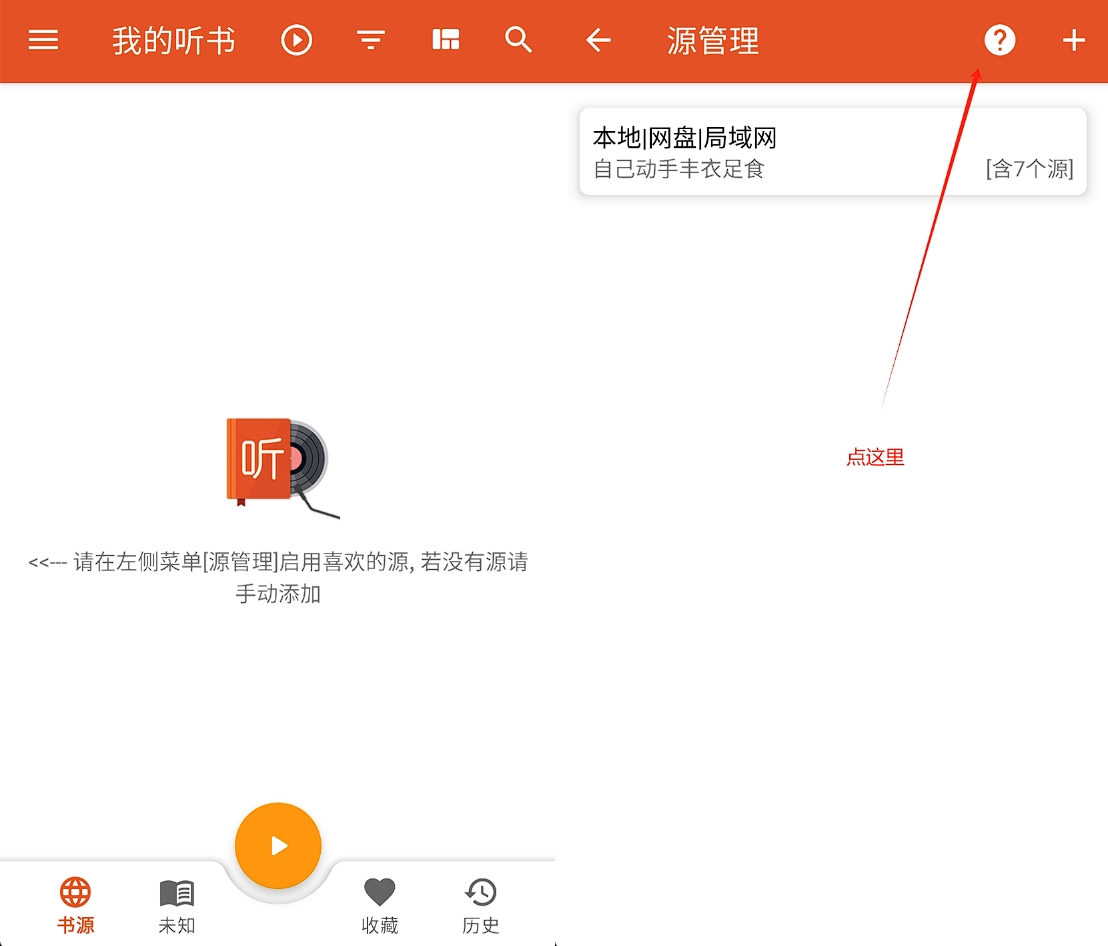The image size is (1108, 946).
Task: Click the history clock icon for 历史
Action: tap(480, 890)
